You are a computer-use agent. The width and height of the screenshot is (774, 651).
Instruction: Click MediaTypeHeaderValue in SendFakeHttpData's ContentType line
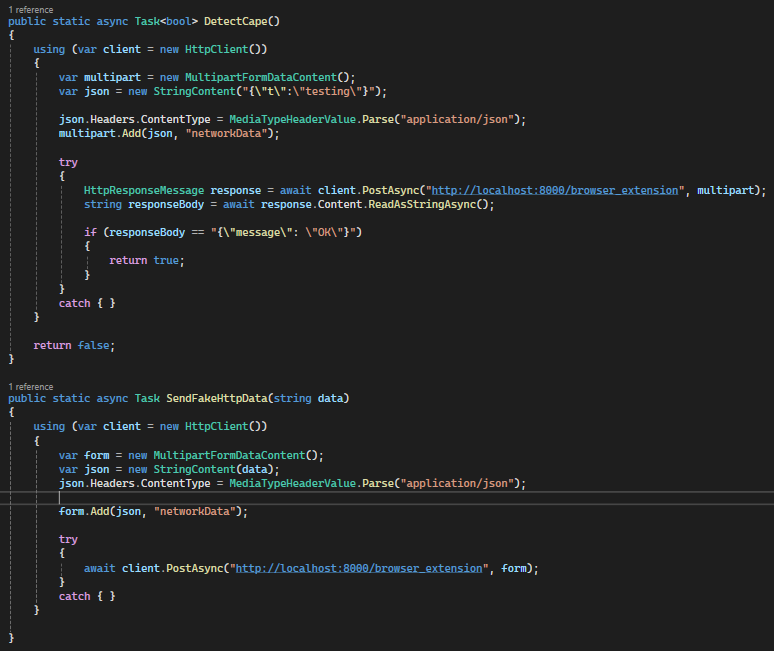point(292,484)
